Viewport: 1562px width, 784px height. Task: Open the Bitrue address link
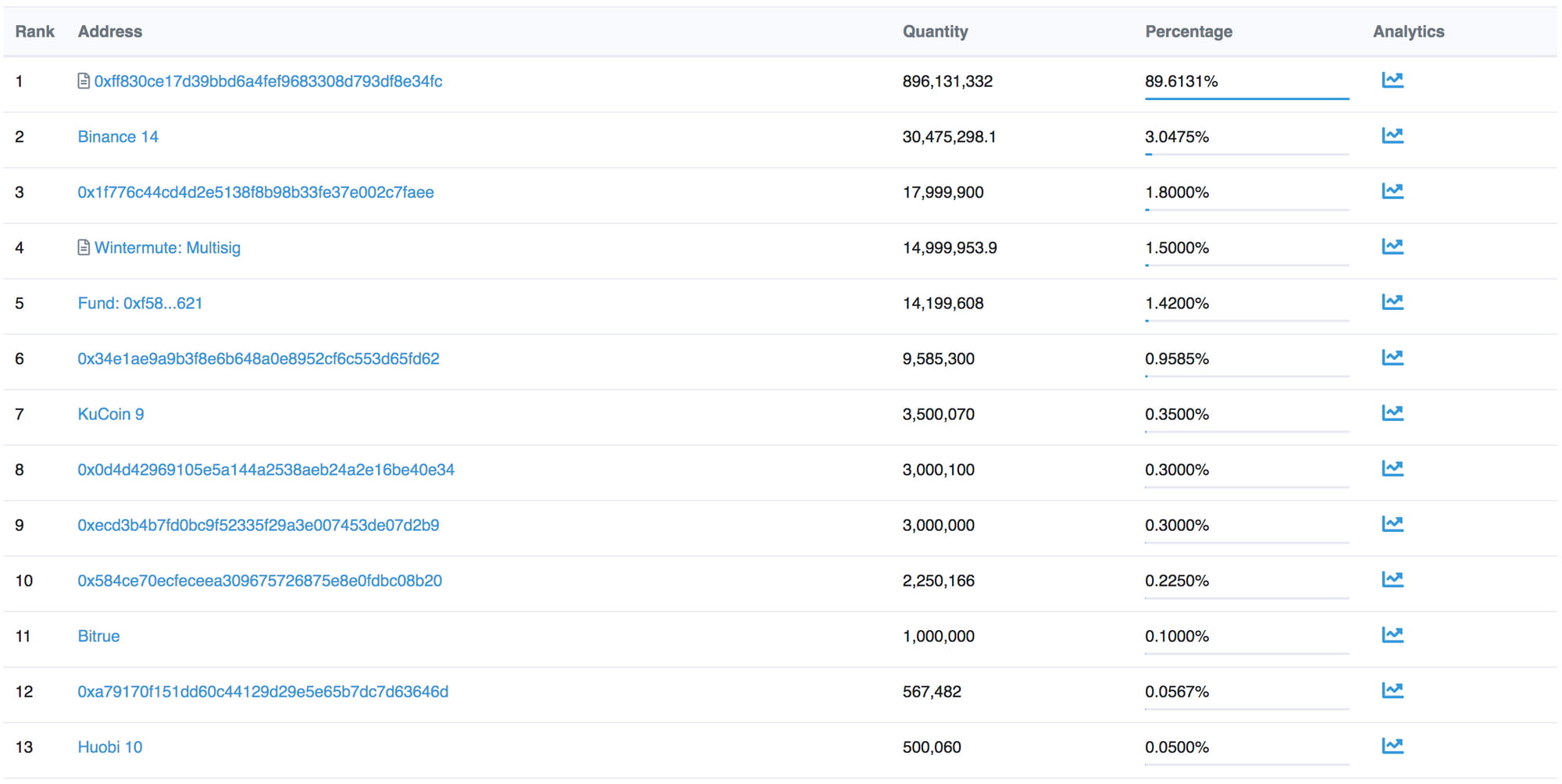click(98, 636)
